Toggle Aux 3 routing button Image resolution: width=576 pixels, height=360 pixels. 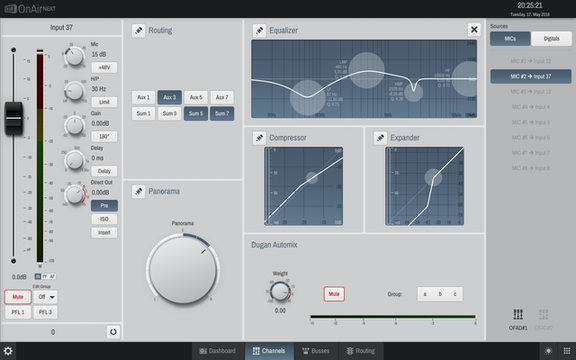[169, 97]
